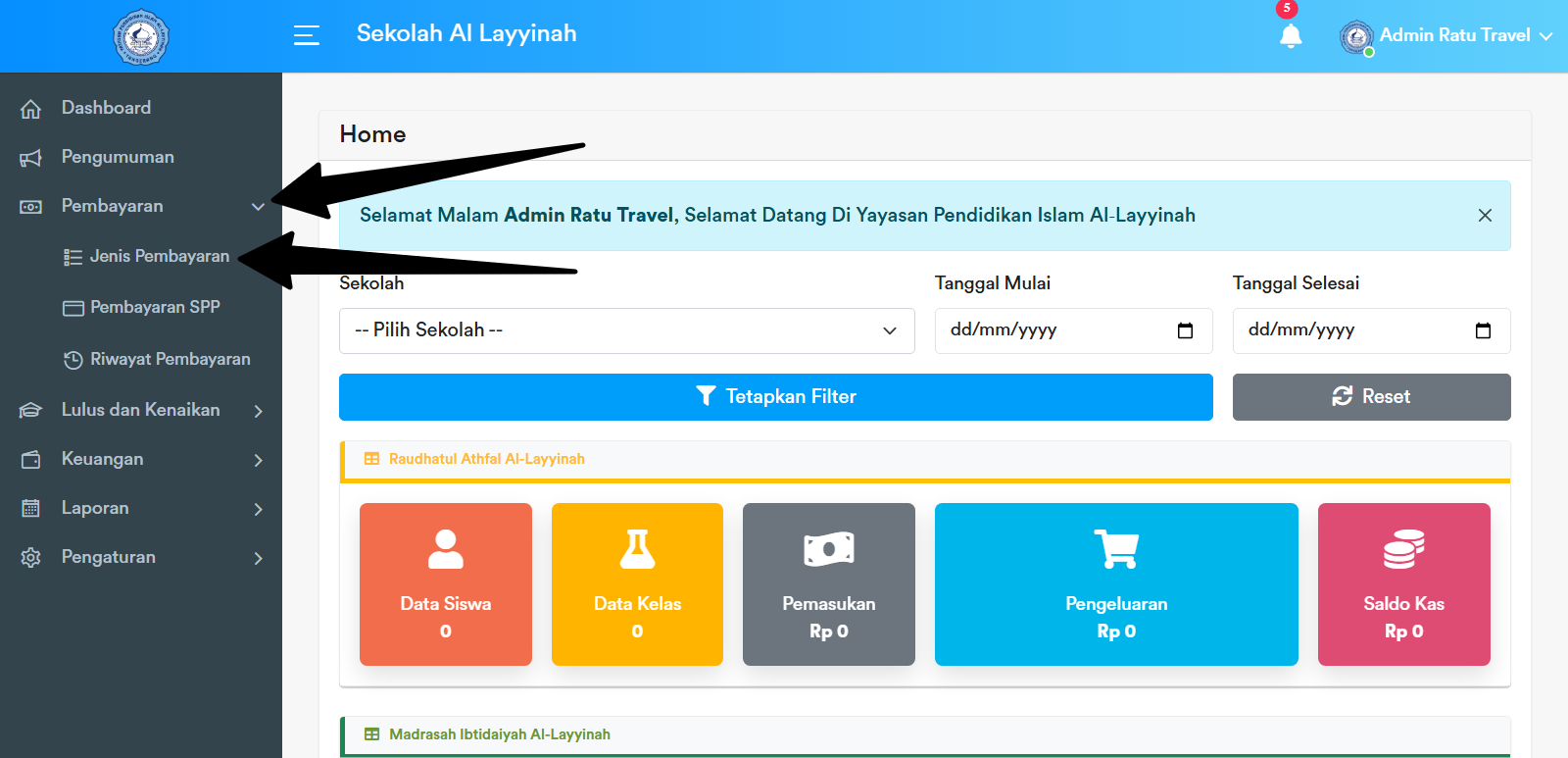Click the Pengeluaran Rp 0 value
This screenshot has height=758, width=1568.
[1116, 632]
